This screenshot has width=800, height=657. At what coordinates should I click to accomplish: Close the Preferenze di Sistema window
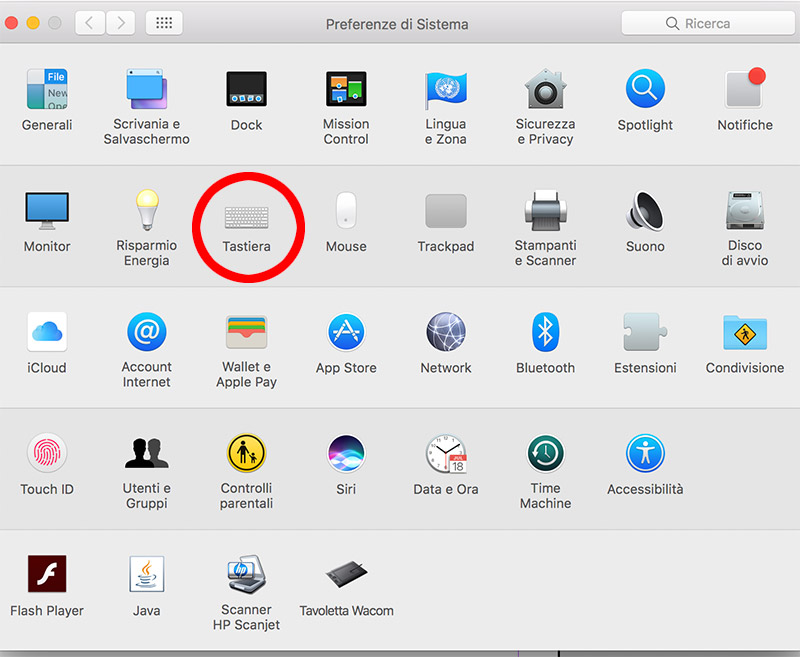tap(11, 23)
